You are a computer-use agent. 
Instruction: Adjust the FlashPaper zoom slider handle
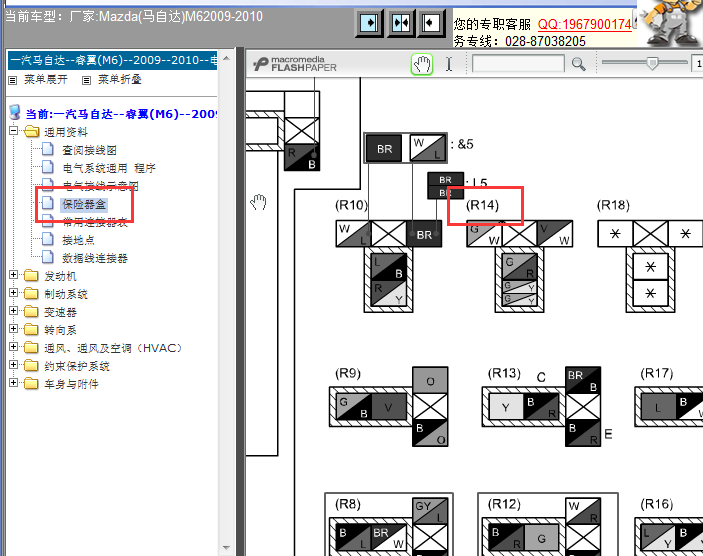pos(652,63)
